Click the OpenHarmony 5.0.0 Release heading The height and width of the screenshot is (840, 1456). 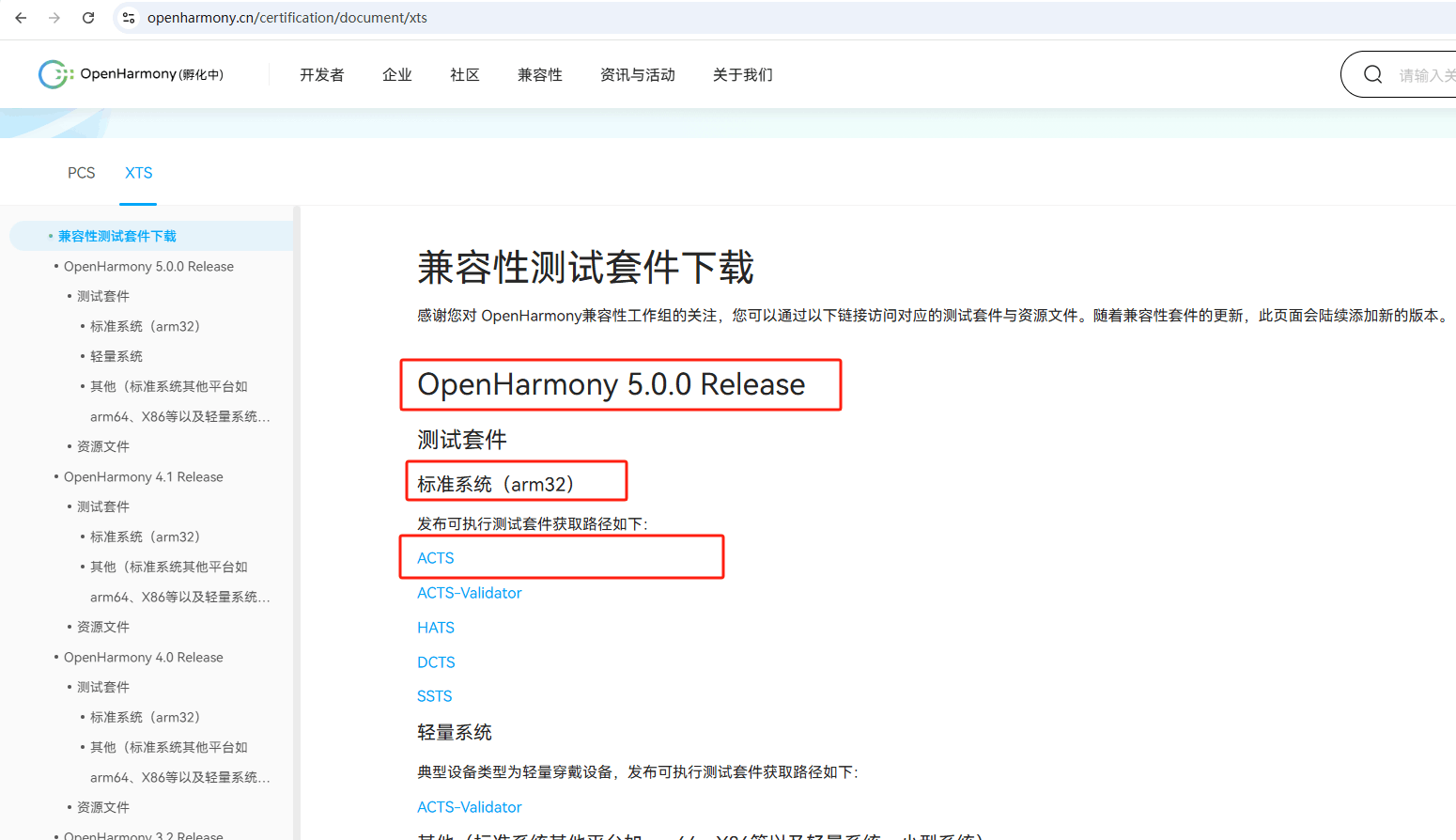(612, 384)
